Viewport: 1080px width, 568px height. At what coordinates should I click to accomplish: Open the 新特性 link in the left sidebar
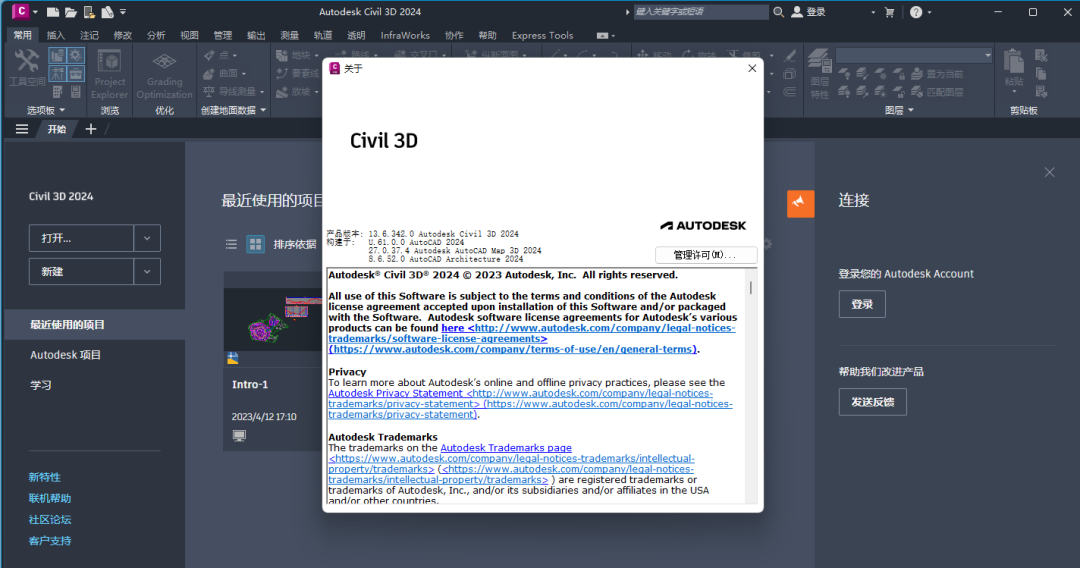tap(45, 477)
